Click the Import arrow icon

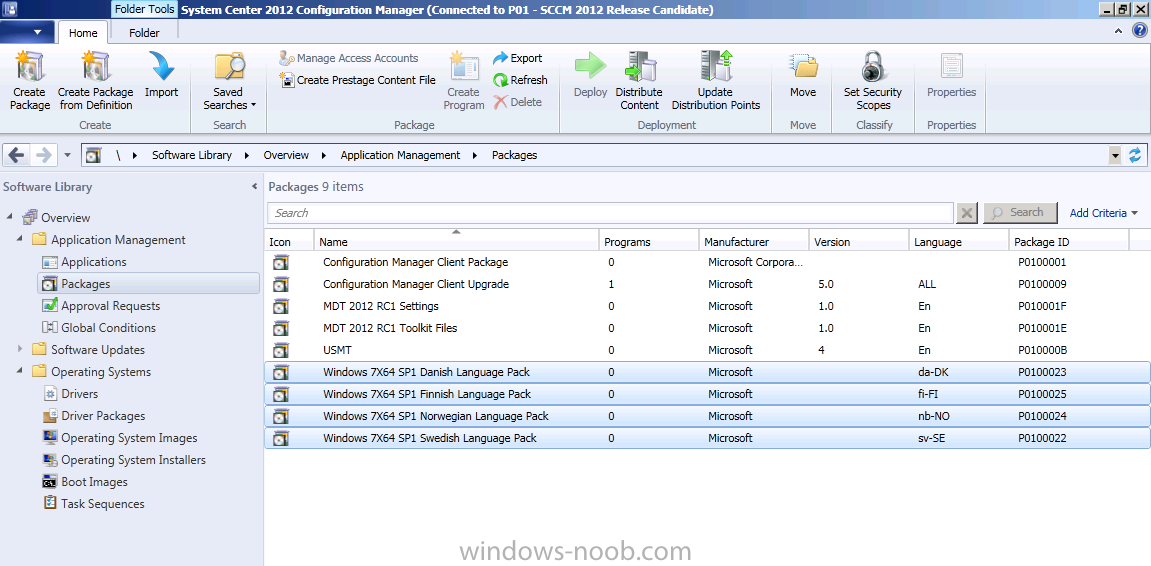click(161, 66)
